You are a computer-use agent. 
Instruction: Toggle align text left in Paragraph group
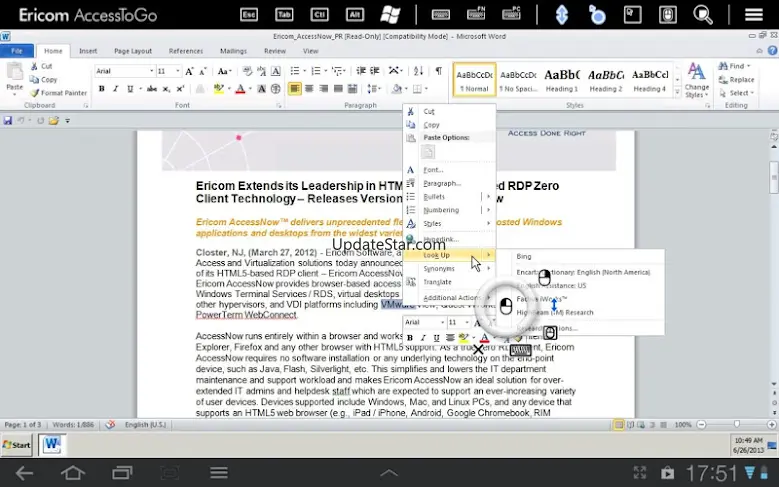point(295,89)
